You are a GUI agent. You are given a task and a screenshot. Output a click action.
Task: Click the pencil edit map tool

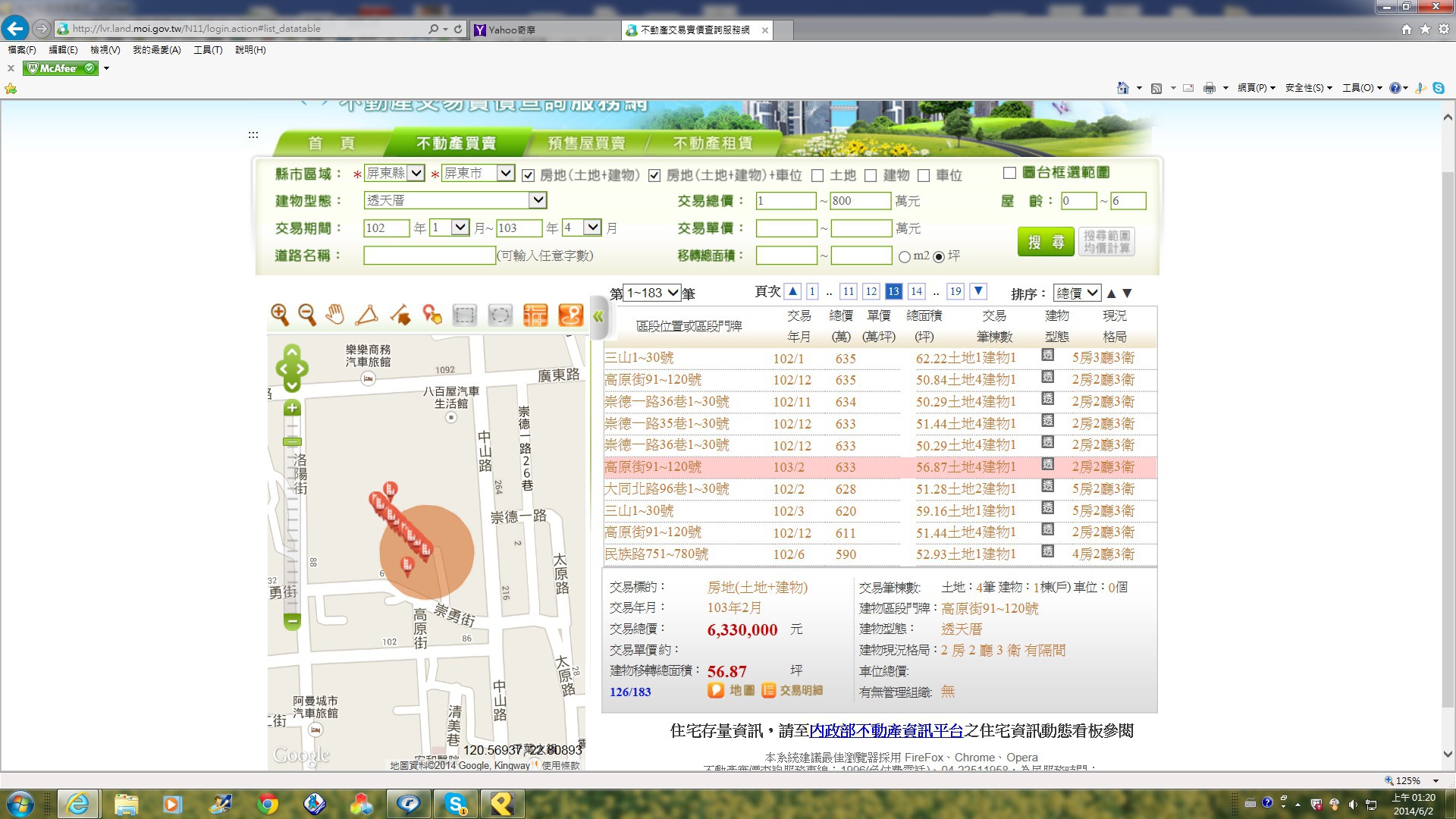pyautogui.click(x=400, y=315)
